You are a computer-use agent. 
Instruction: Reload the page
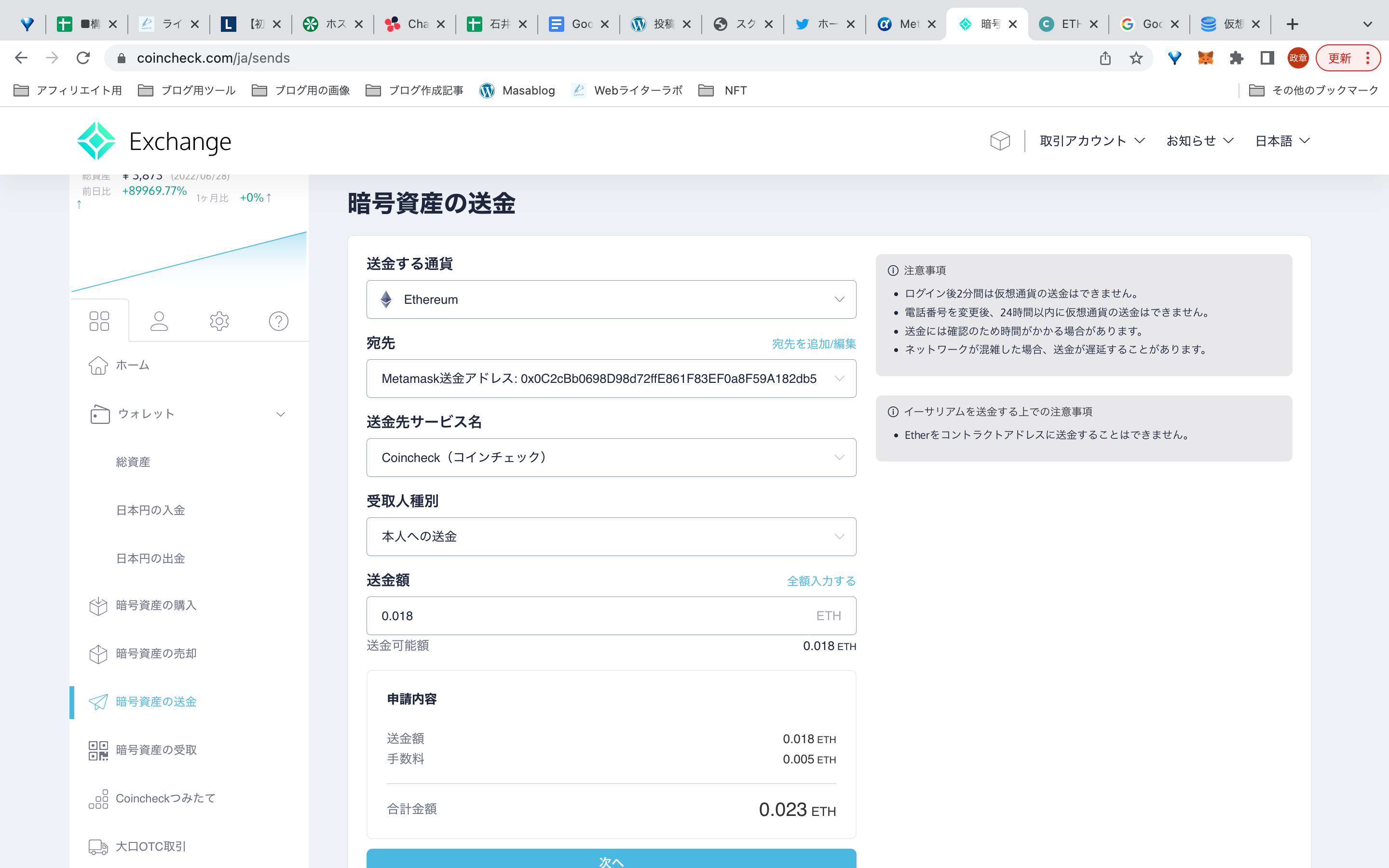coord(83,58)
